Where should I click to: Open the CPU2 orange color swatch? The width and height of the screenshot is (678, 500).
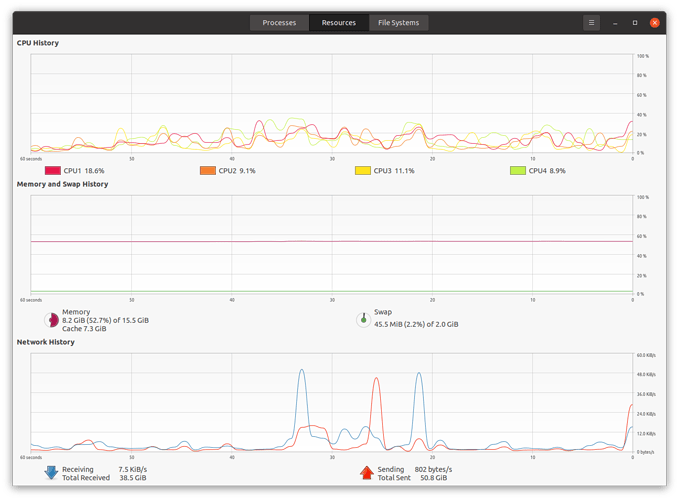208,170
